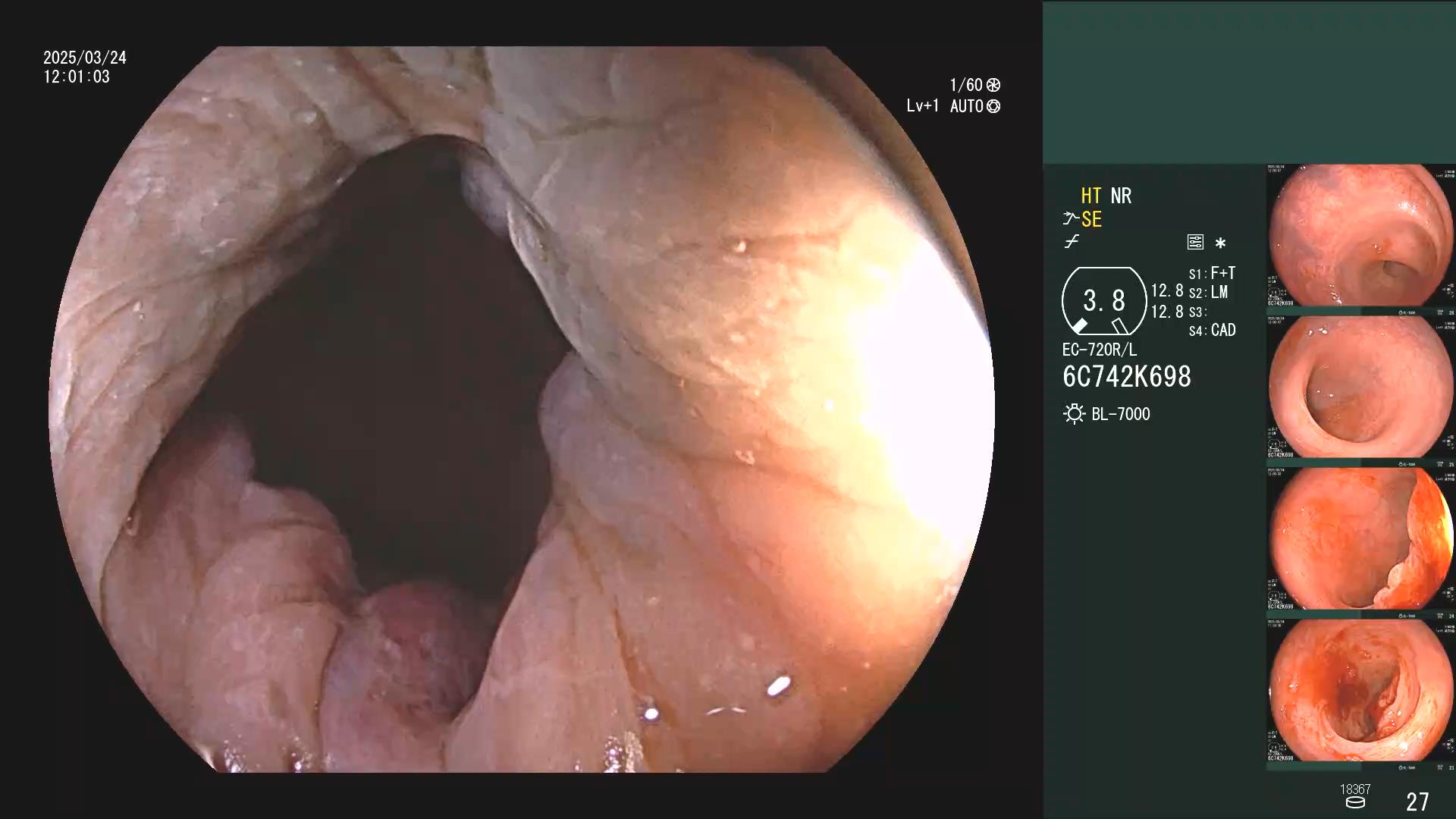Click the main live endoscope view
1456x819 pixels.
522,409
